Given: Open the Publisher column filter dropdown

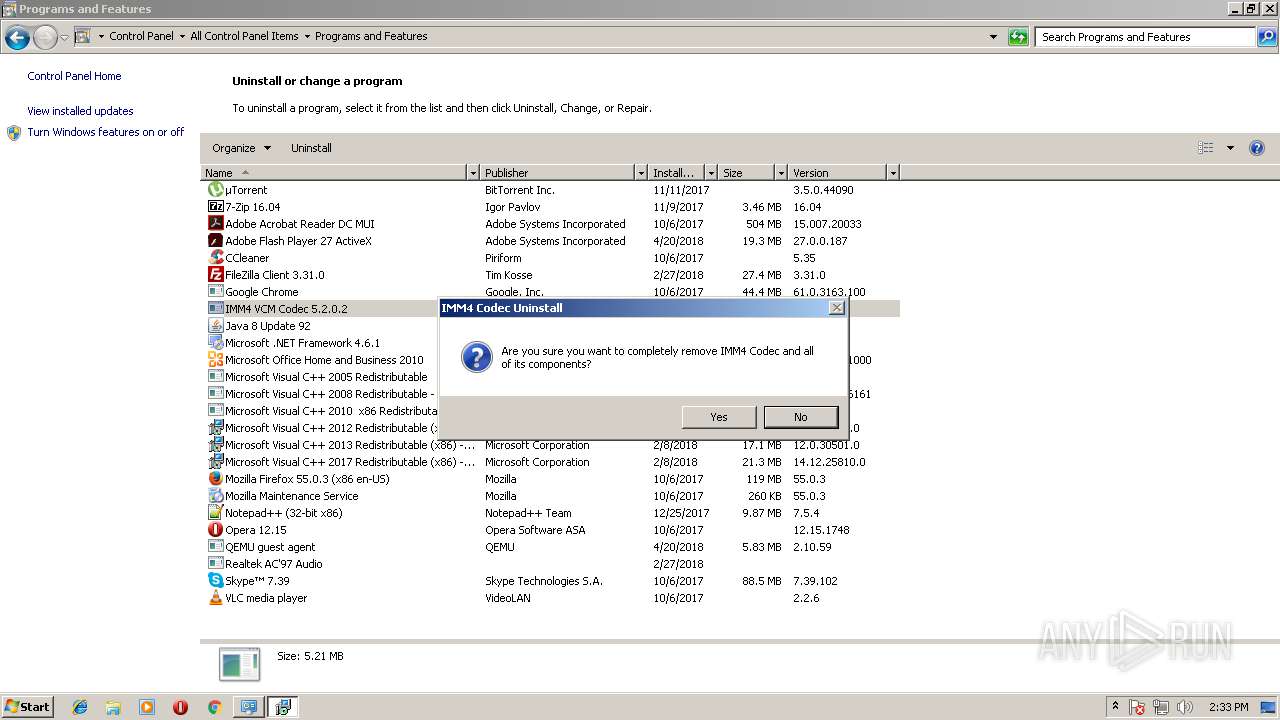Looking at the screenshot, I should pyautogui.click(x=641, y=173).
